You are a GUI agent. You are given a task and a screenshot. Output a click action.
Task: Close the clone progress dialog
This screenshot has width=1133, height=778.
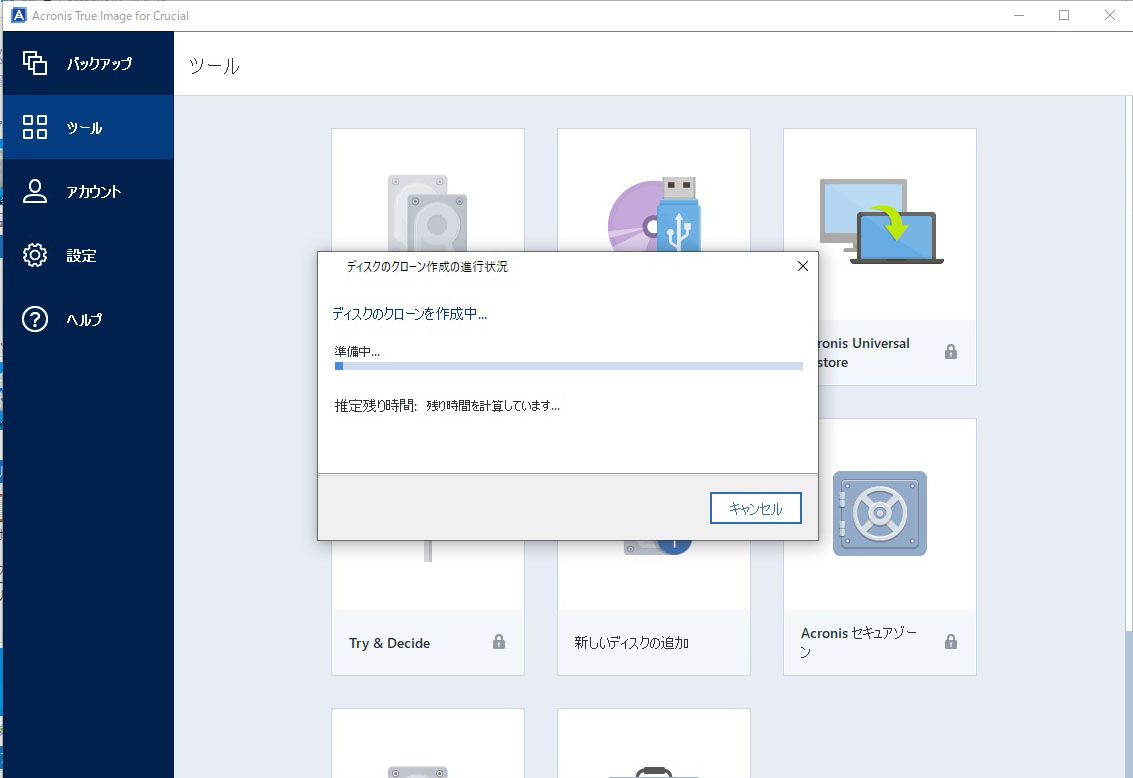coord(803,266)
